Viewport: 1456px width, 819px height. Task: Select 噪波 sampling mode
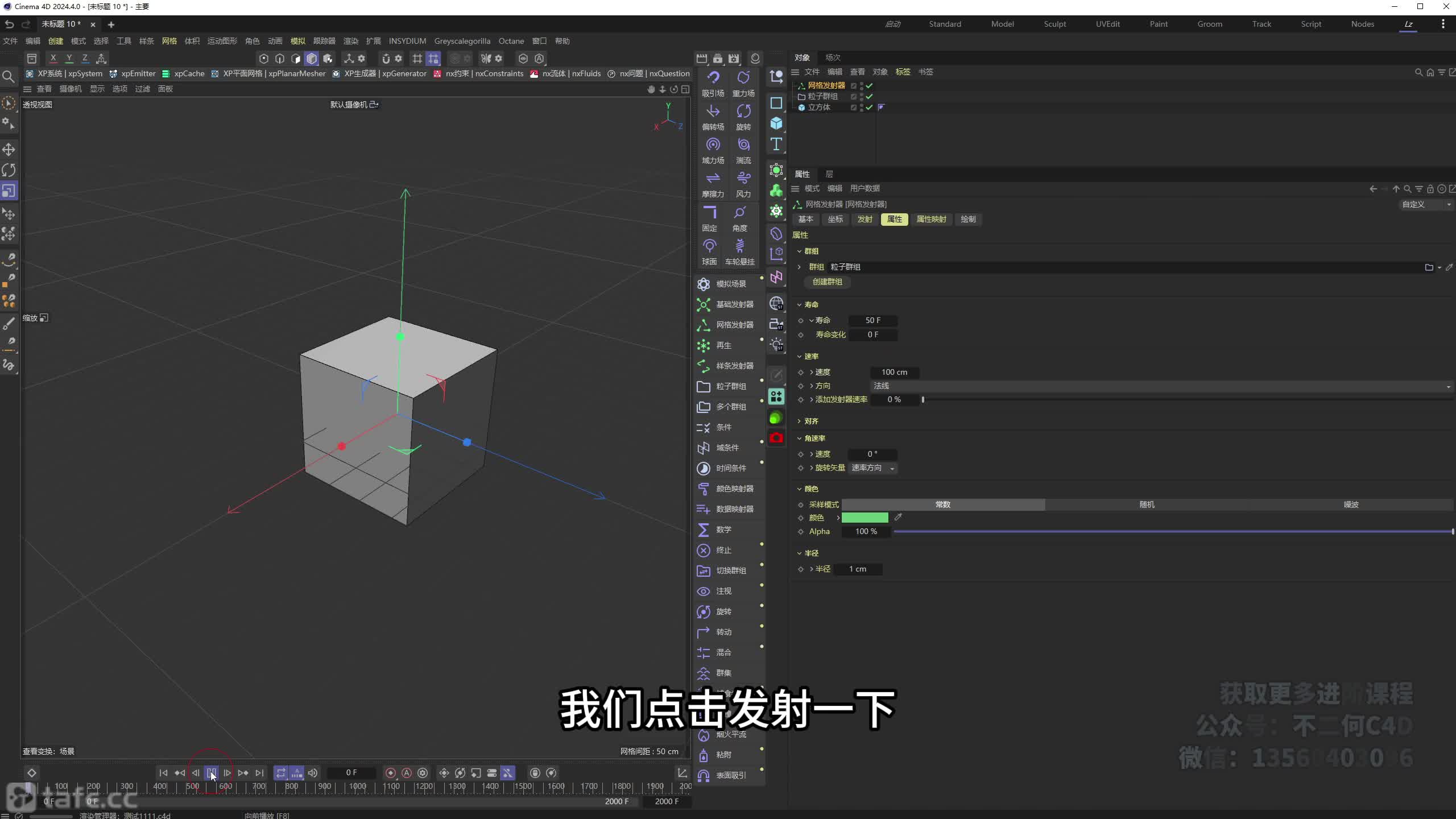(x=1351, y=504)
